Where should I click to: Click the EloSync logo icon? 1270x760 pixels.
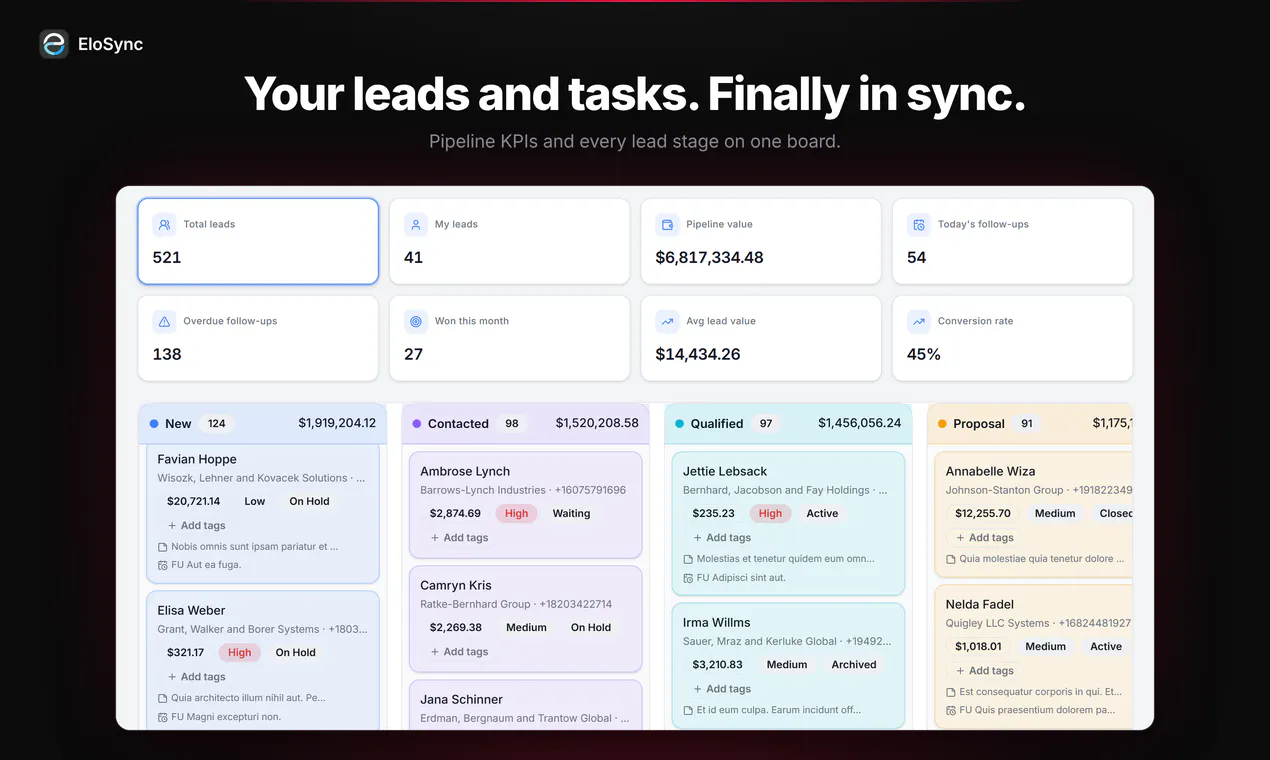[x=54, y=44]
